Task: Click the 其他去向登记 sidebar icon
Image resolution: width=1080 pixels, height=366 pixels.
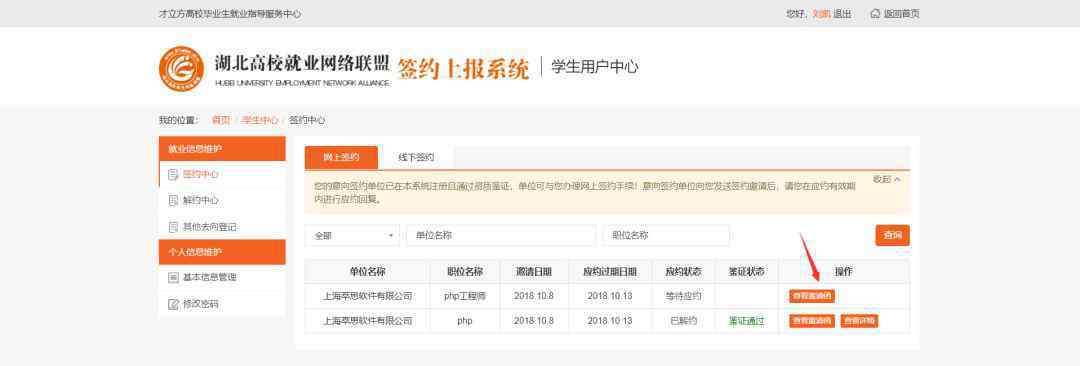Action: [174, 227]
